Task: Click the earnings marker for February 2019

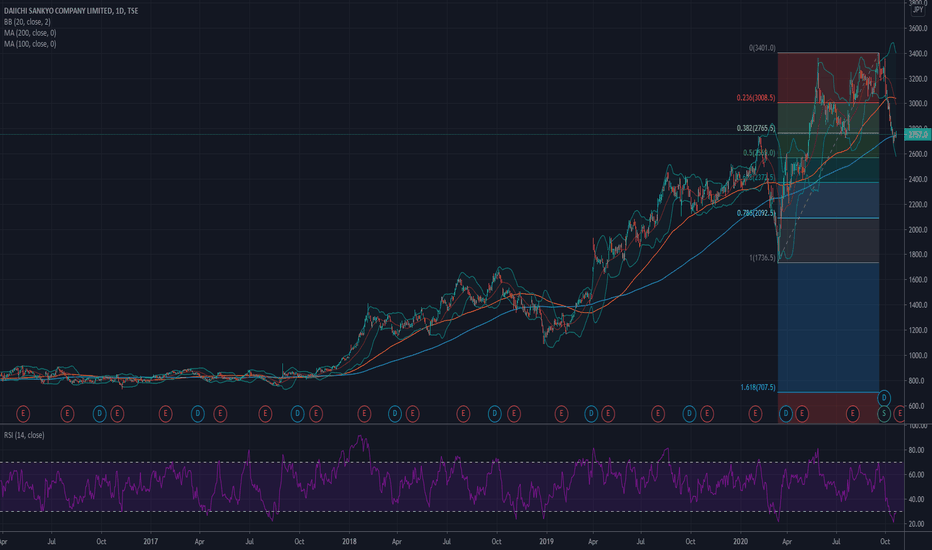Action: 561,413
